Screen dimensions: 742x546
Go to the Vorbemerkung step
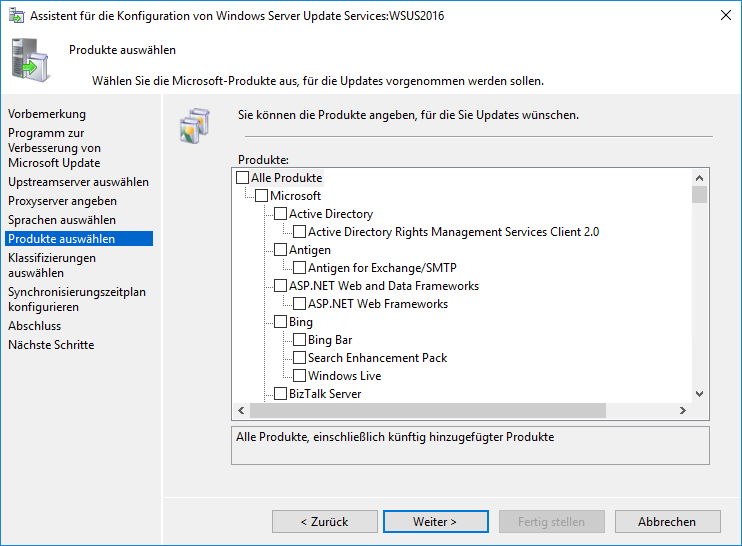47,114
